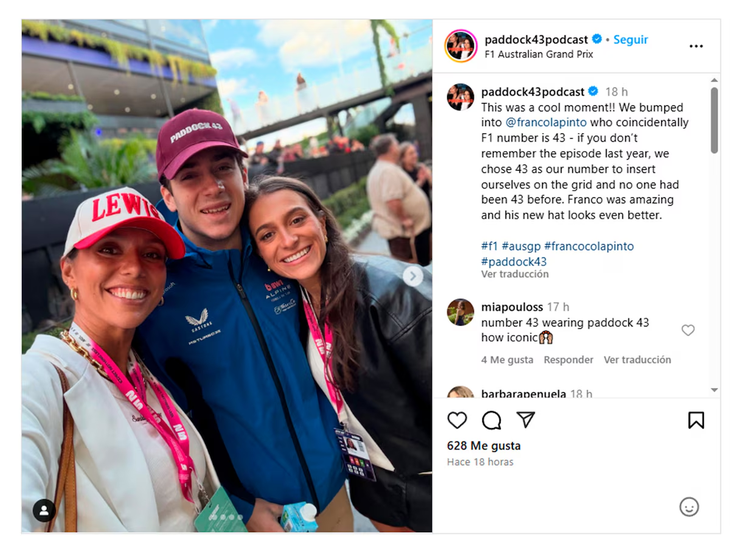Open the three-dots more options menu

(x=696, y=46)
